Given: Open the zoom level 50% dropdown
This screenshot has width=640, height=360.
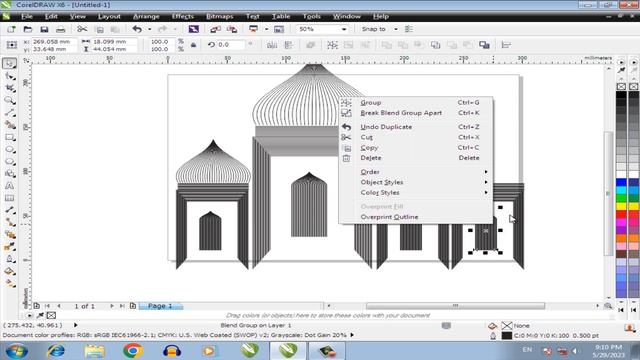Looking at the screenshot, I should [344, 29].
